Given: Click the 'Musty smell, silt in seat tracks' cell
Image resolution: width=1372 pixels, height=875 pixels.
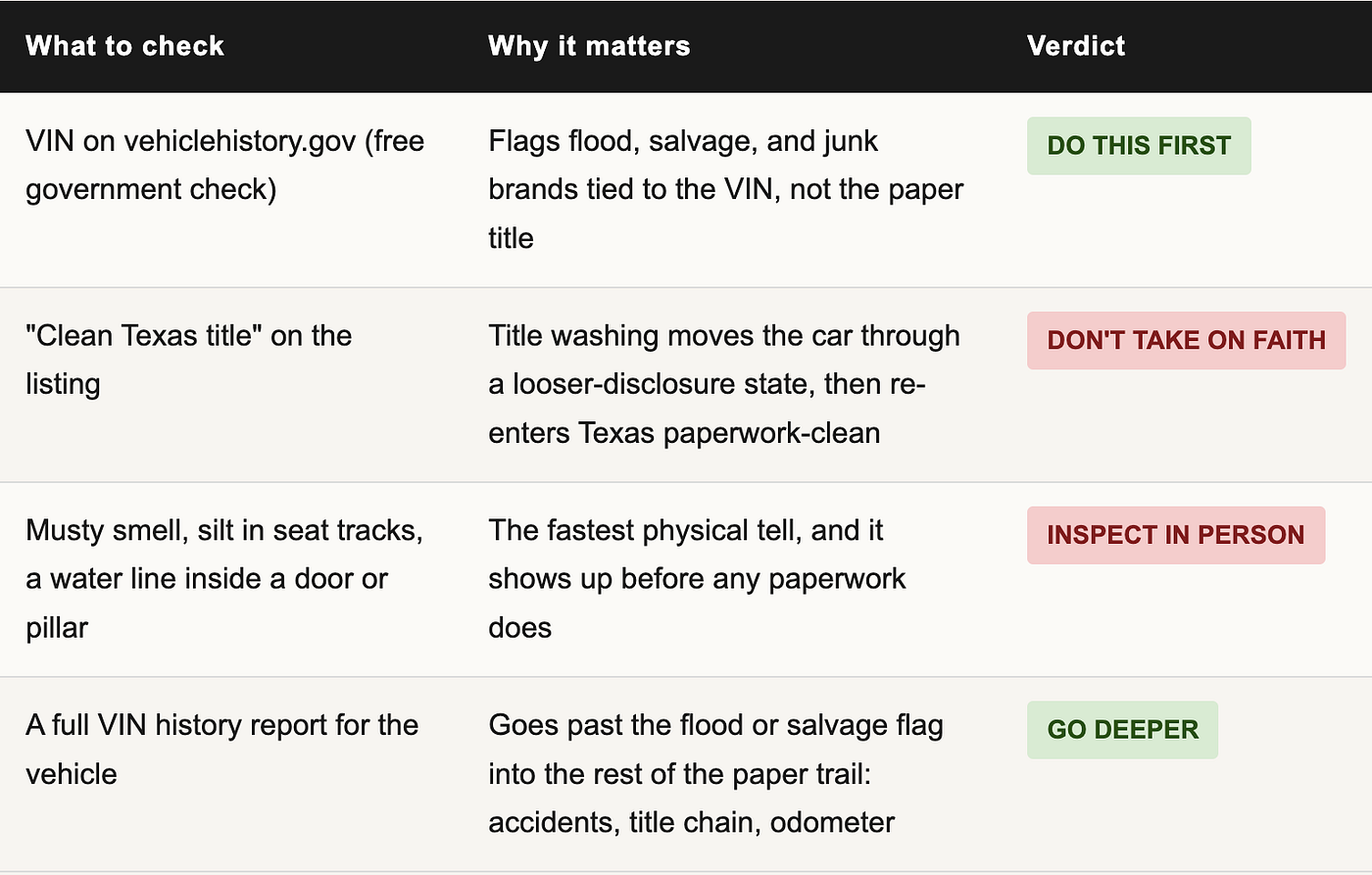Looking at the screenshot, I should pyautogui.click(x=224, y=578).
